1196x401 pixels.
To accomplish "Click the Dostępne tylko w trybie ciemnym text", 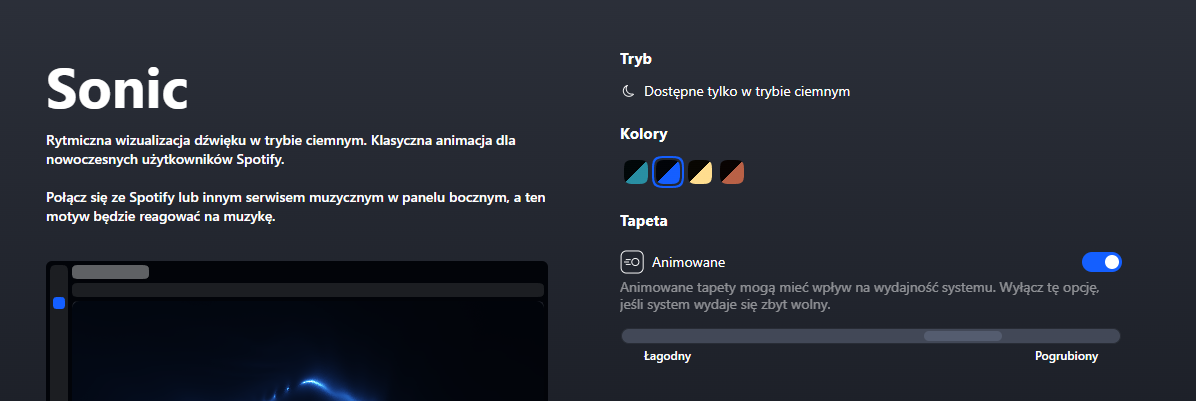I will click(747, 91).
